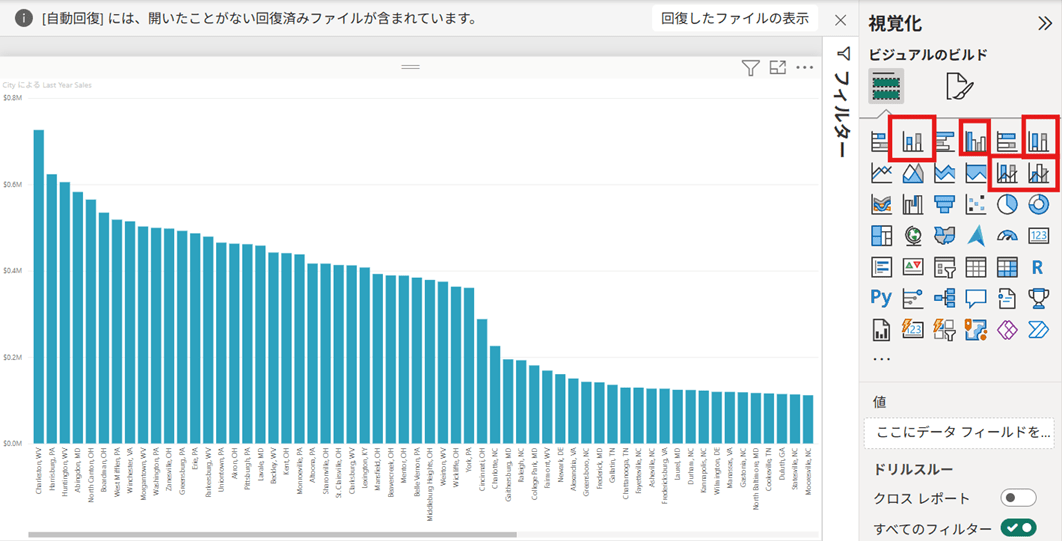The image size is (1062, 541).
Task: Click the Charleston, WV bar
Action: [x=39, y=286]
